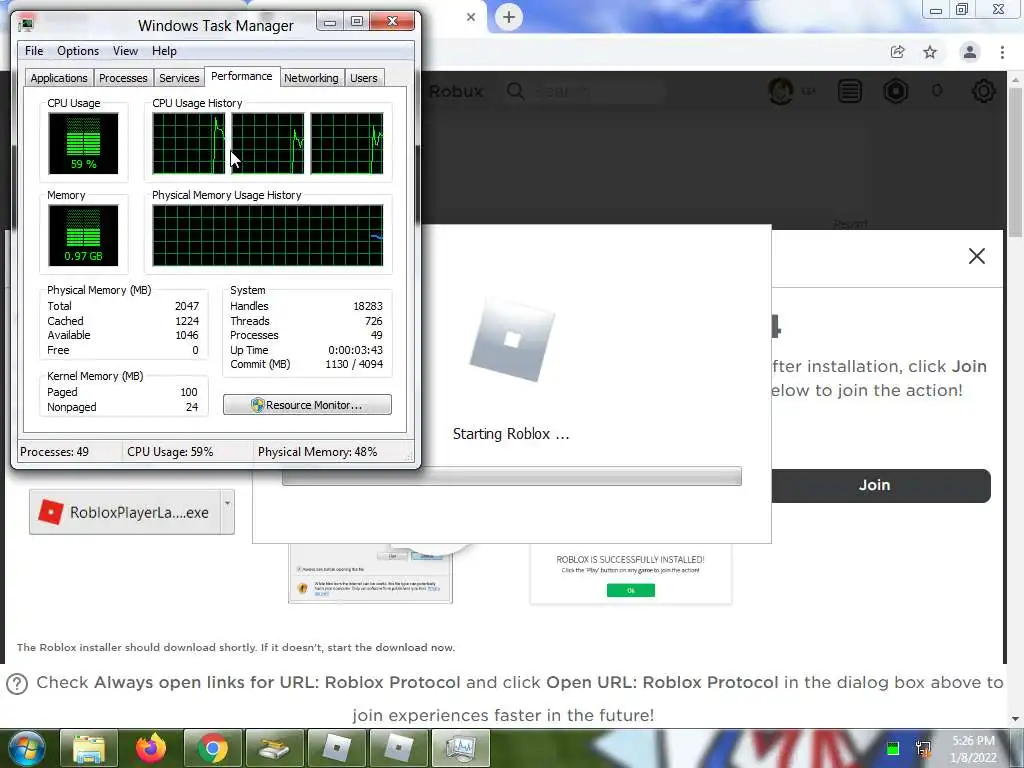Click the first CPU Usage History graph
The image size is (1024, 768).
tap(189, 143)
